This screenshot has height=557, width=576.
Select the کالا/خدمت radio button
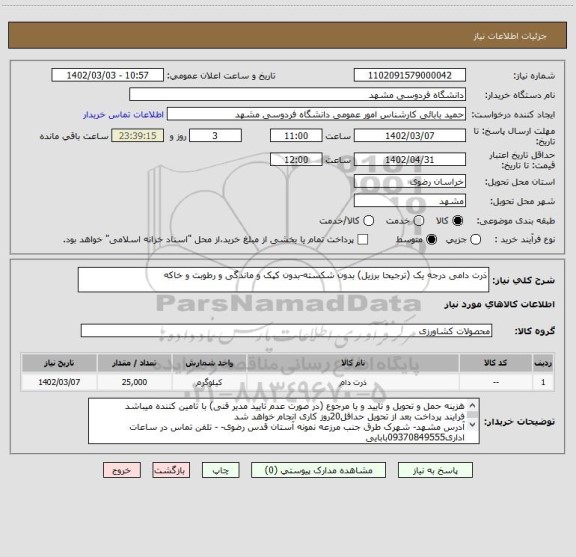(x=368, y=221)
